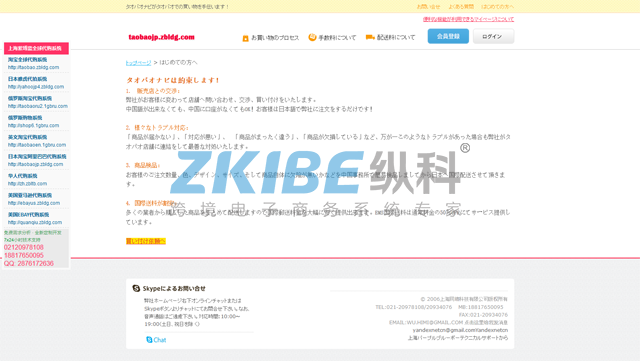
Task: Click phone number 18817650095 in sidebar
Action: pos(24,255)
